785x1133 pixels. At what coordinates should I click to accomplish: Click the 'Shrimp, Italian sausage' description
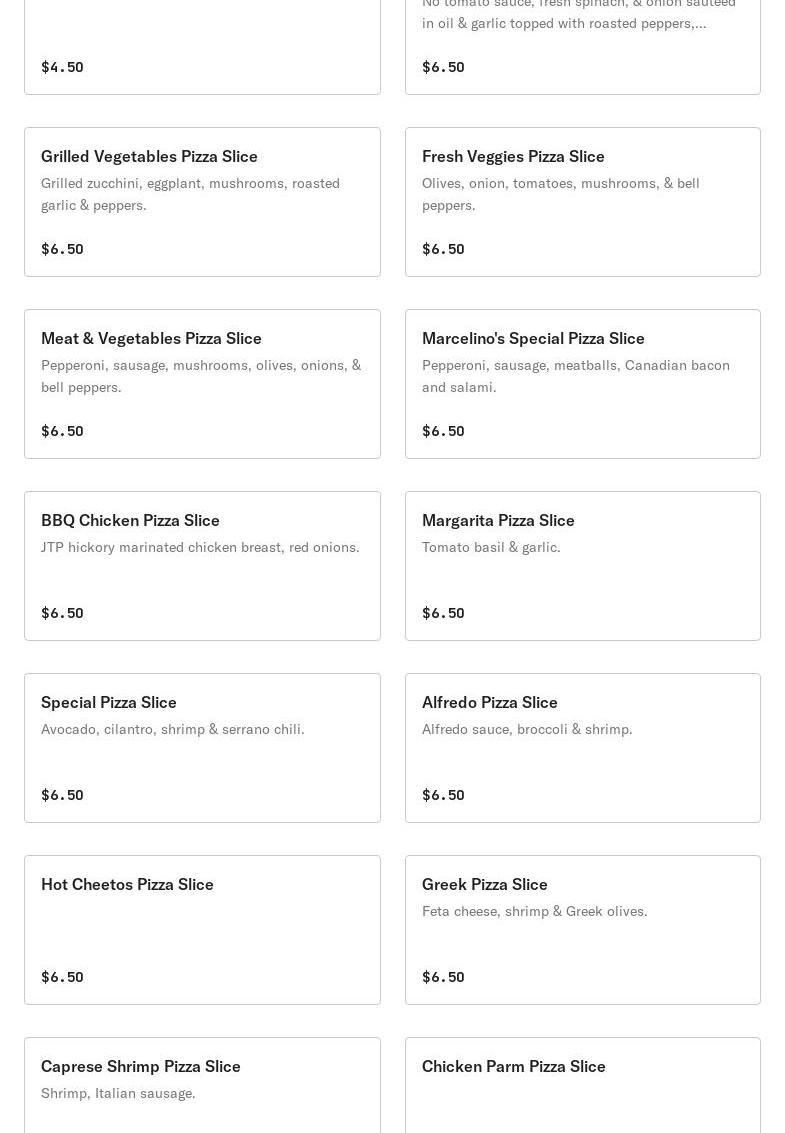click(x=118, y=1093)
